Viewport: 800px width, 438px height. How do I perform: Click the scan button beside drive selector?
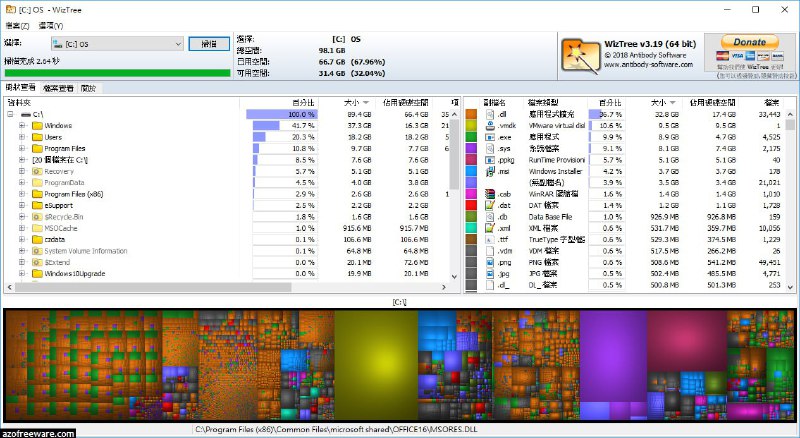pyautogui.click(x=208, y=44)
